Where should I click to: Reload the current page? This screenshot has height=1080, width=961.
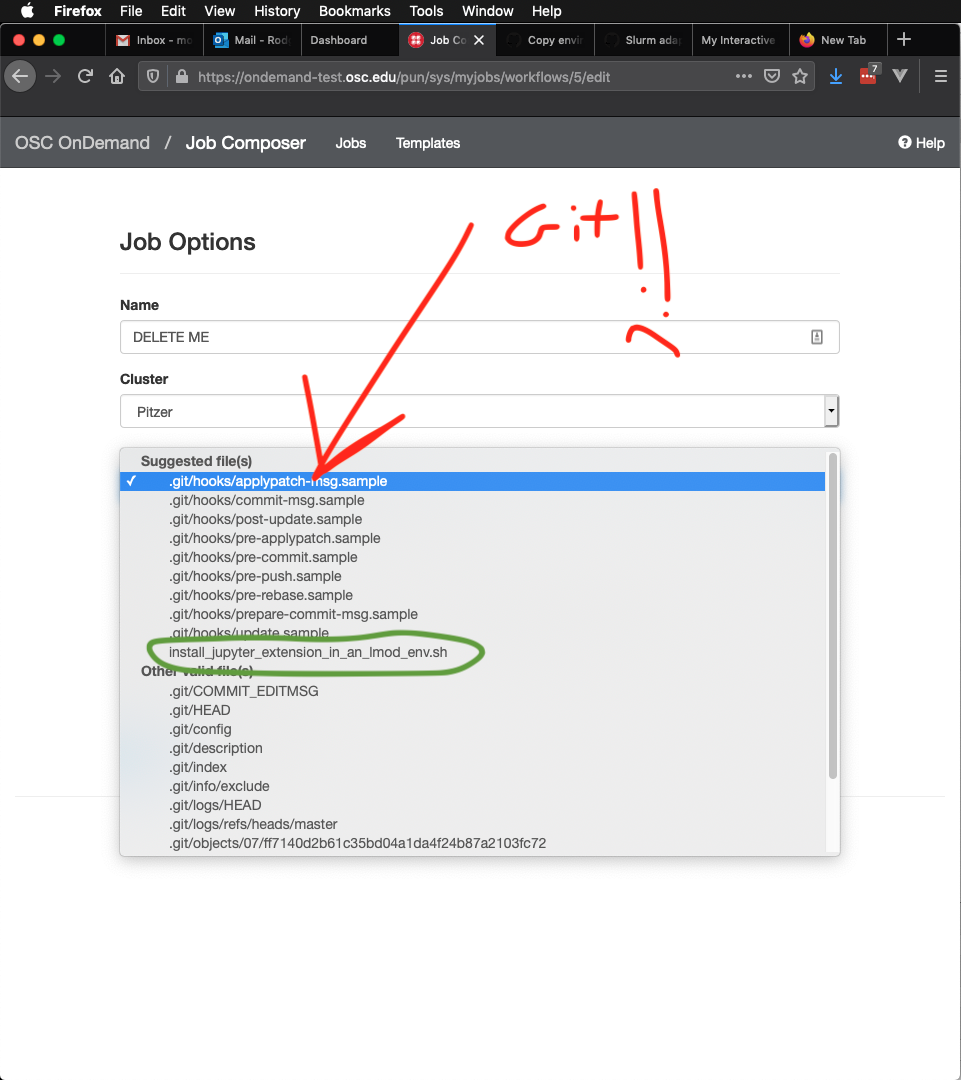85,75
